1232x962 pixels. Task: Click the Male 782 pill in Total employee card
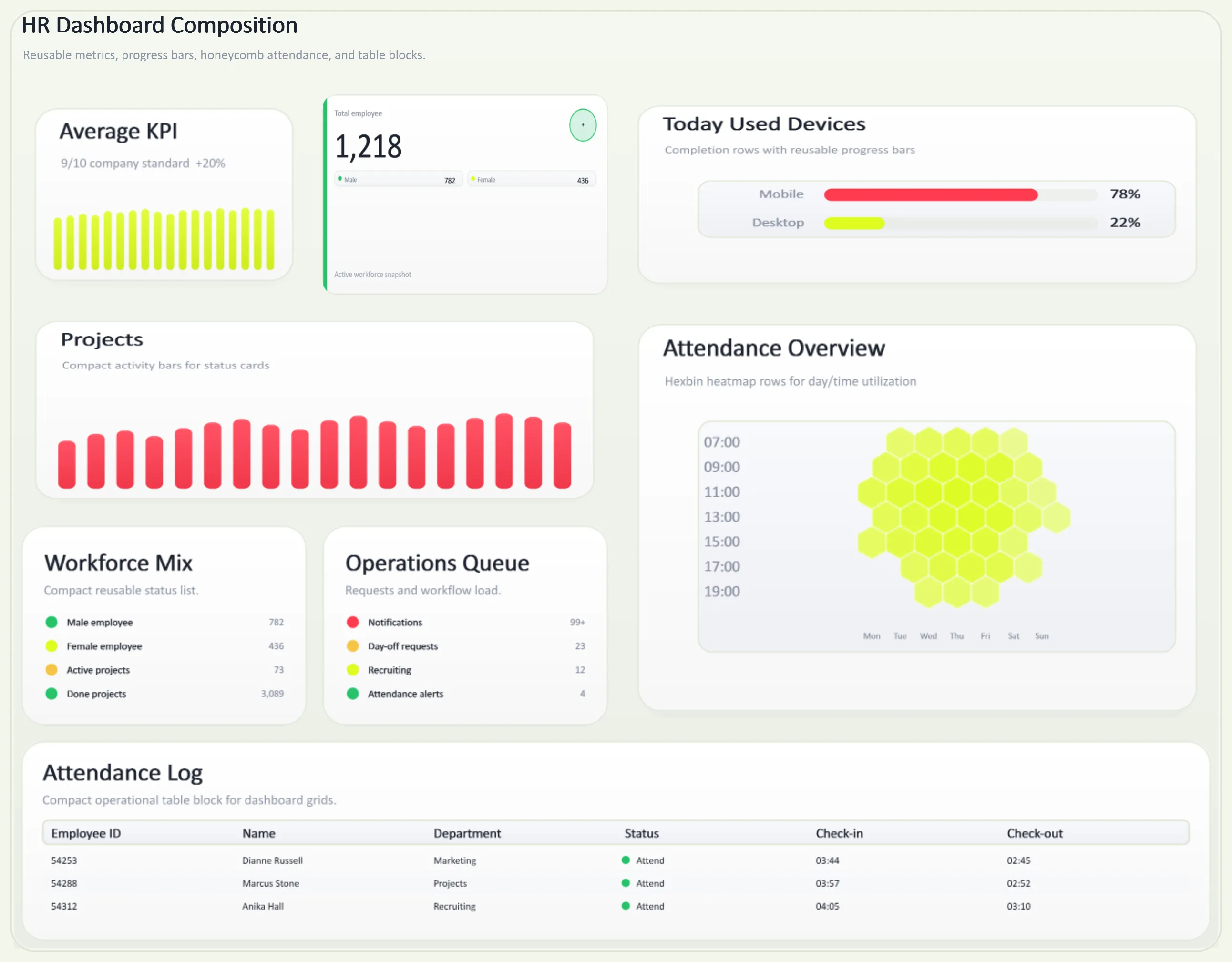399,179
